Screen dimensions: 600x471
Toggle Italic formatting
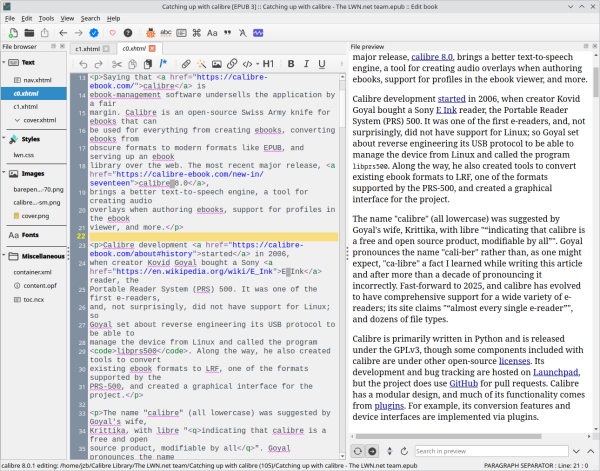coord(306,64)
